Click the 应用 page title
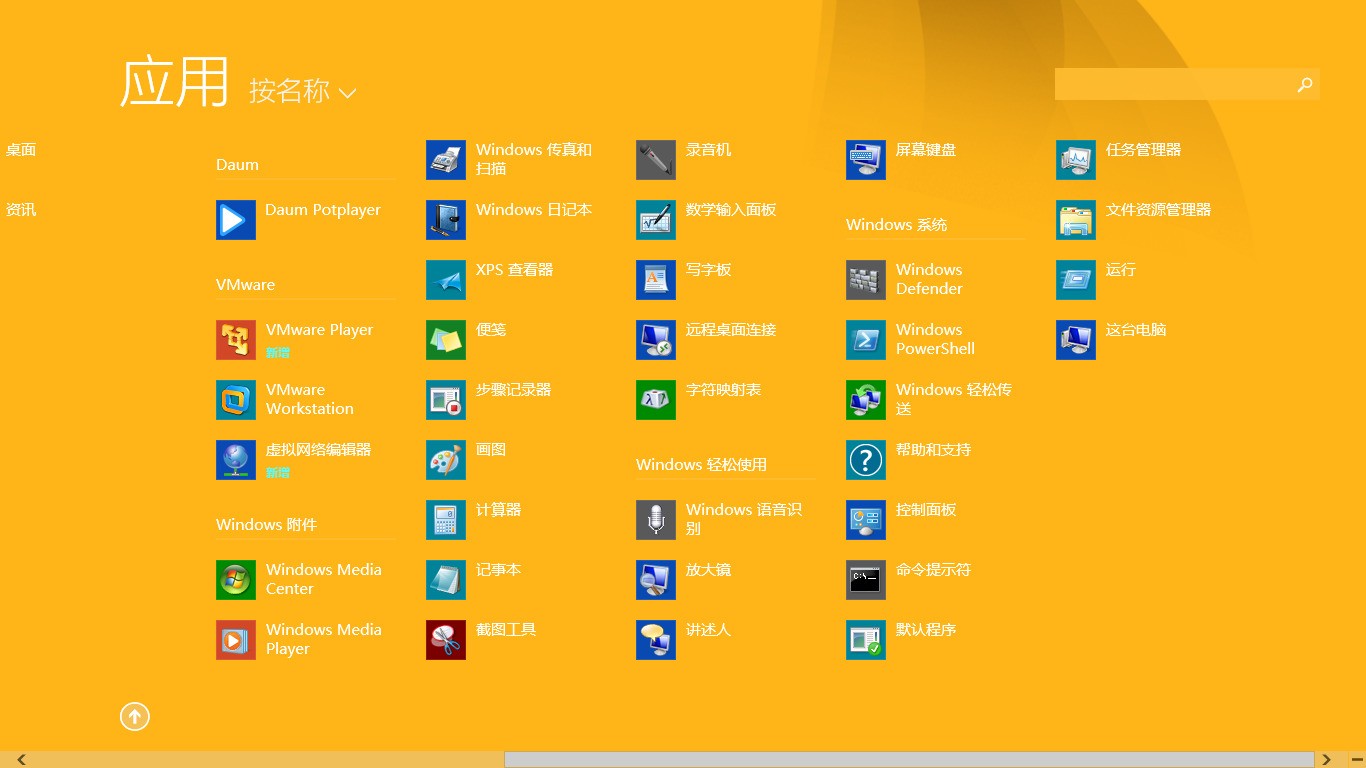The image size is (1366, 768). [175, 82]
